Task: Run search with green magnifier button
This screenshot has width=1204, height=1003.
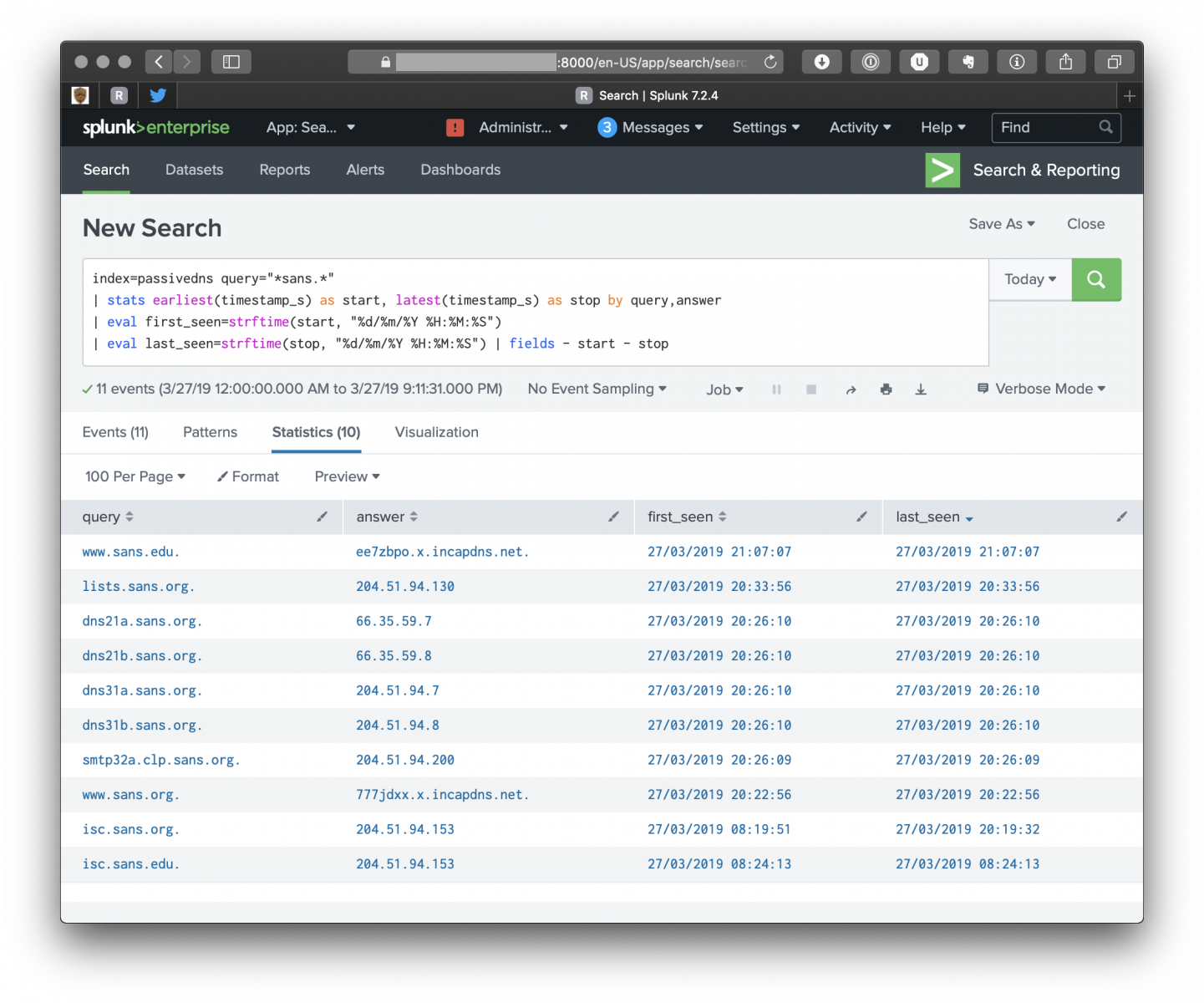Action: pyautogui.click(x=1095, y=280)
